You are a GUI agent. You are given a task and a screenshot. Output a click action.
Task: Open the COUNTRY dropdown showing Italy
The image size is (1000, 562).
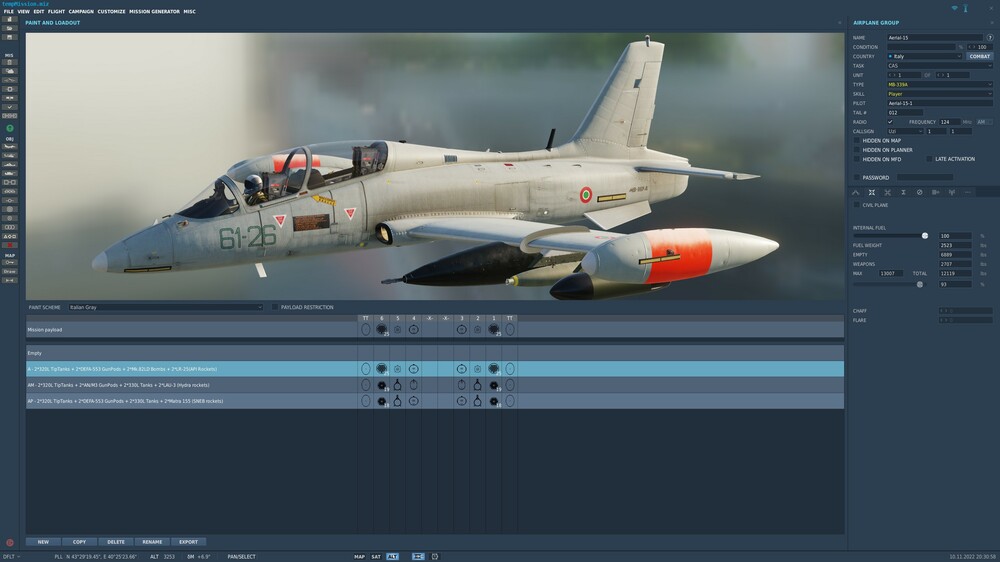tap(925, 56)
